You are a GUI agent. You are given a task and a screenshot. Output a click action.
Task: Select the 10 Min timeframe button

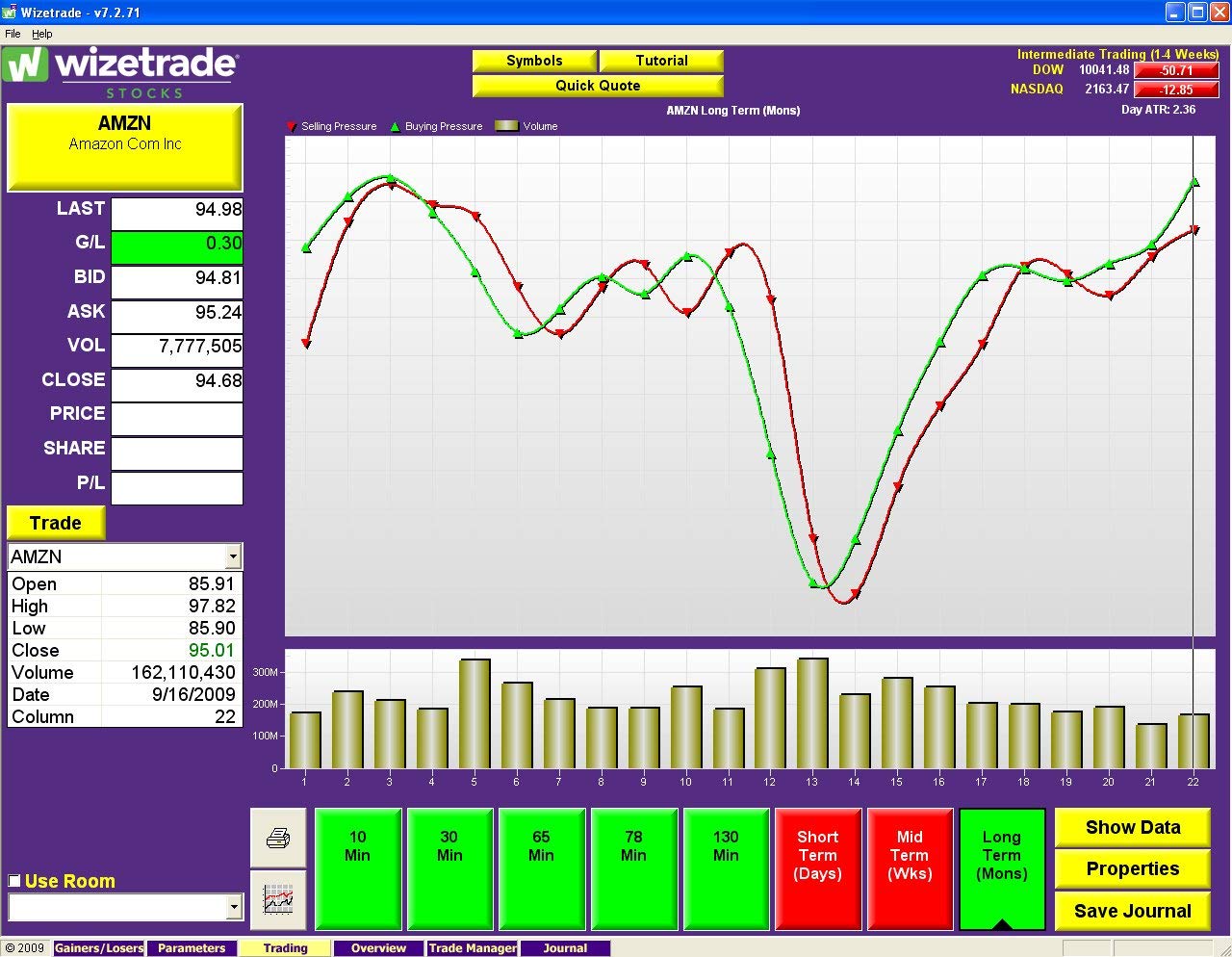point(357,869)
